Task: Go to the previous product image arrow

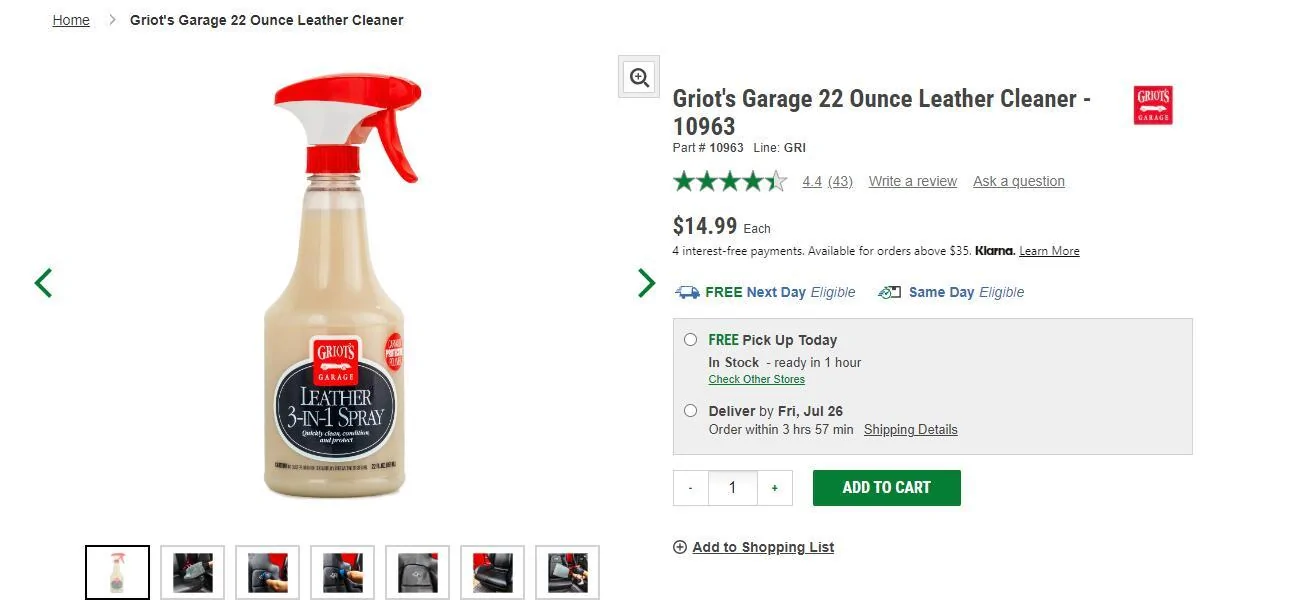Action: tap(43, 283)
